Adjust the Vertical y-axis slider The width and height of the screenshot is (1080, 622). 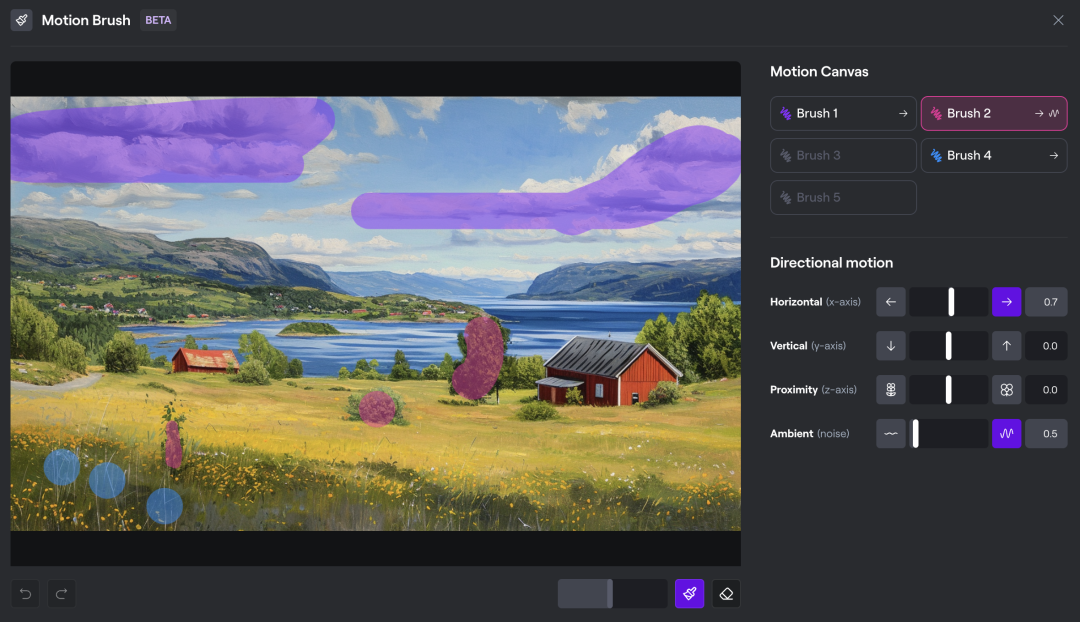pyautogui.click(x=948, y=346)
